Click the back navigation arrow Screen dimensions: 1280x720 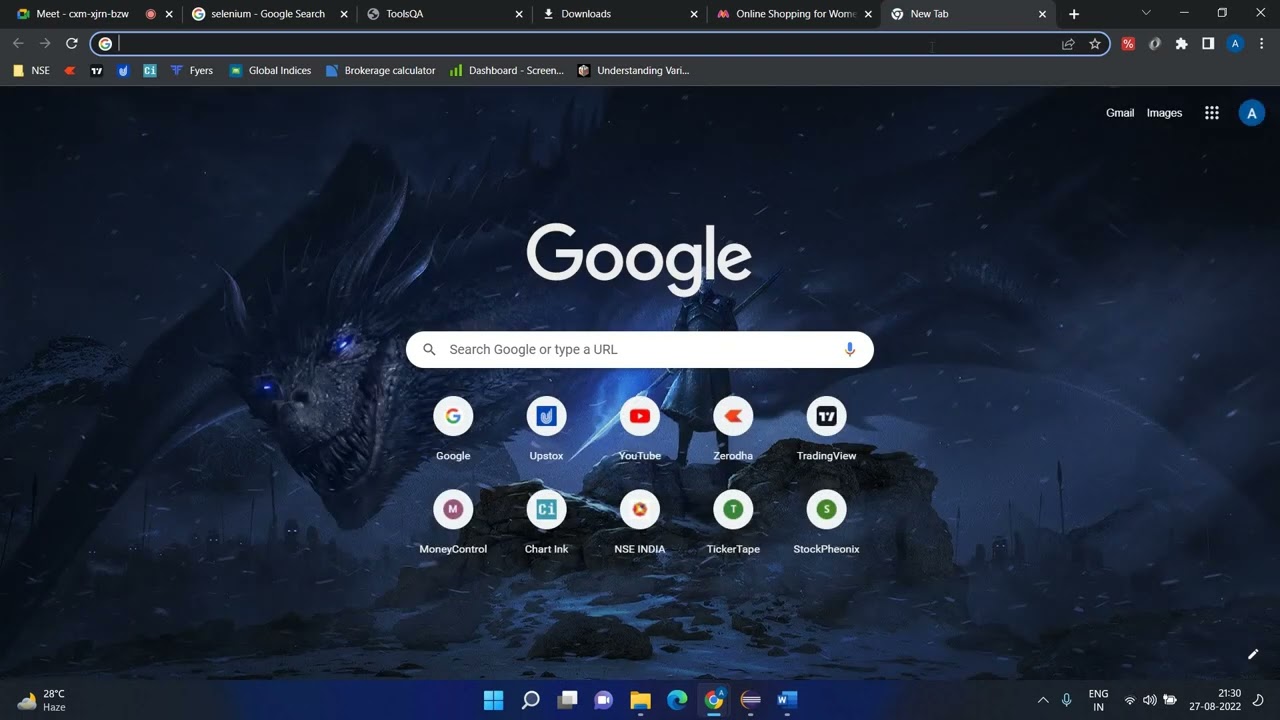tap(18, 44)
